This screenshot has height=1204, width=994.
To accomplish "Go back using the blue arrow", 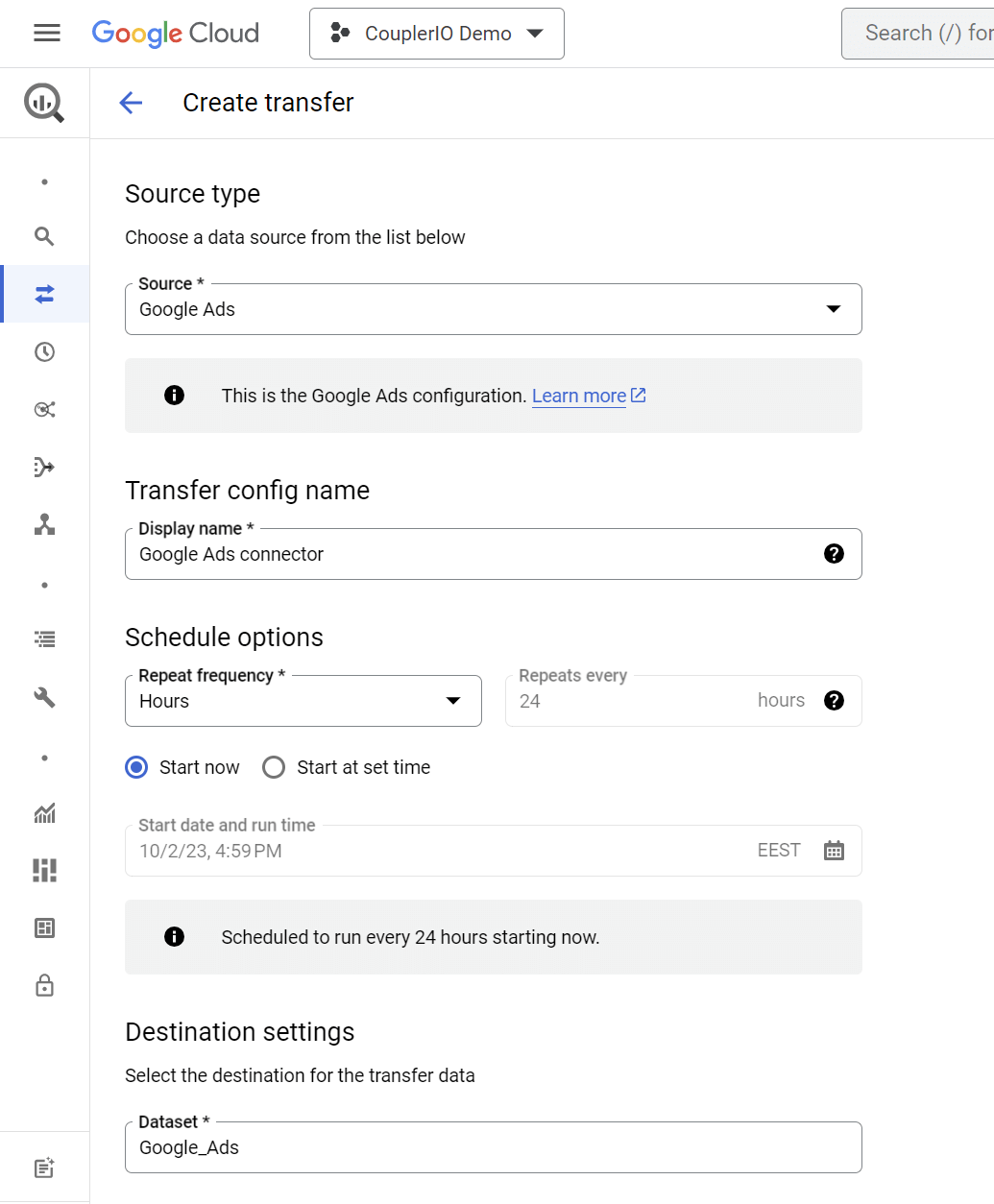I will [x=131, y=103].
